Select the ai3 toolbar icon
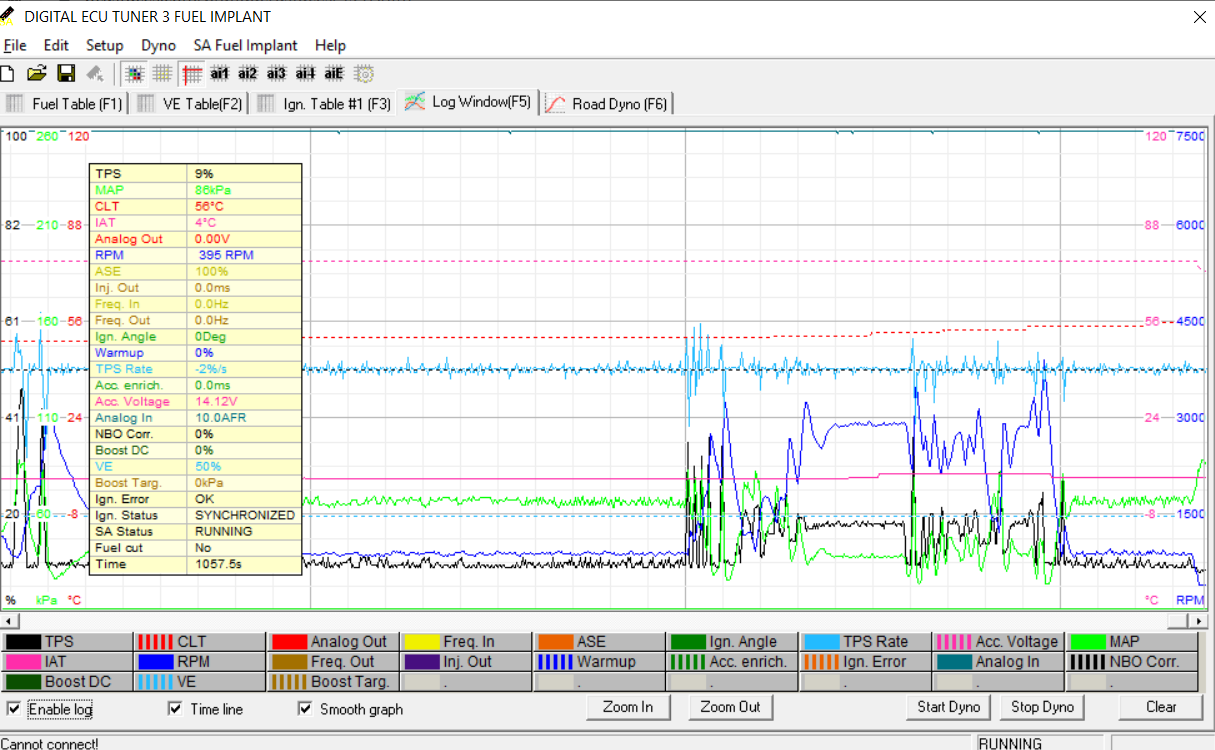 click(277, 73)
